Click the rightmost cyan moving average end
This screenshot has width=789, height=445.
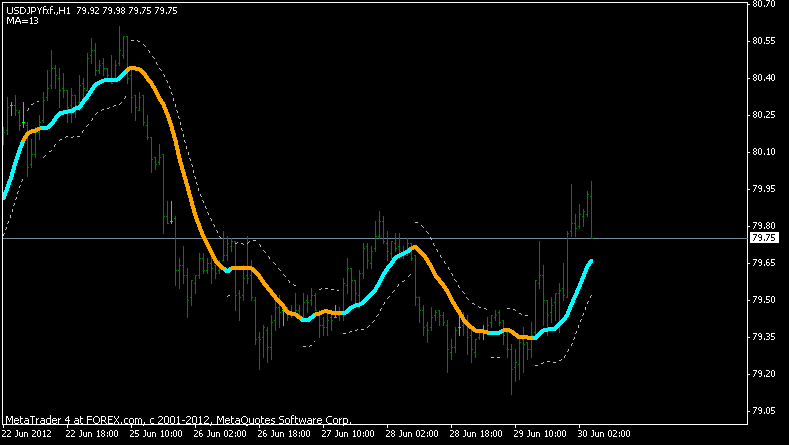(x=591, y=261)
